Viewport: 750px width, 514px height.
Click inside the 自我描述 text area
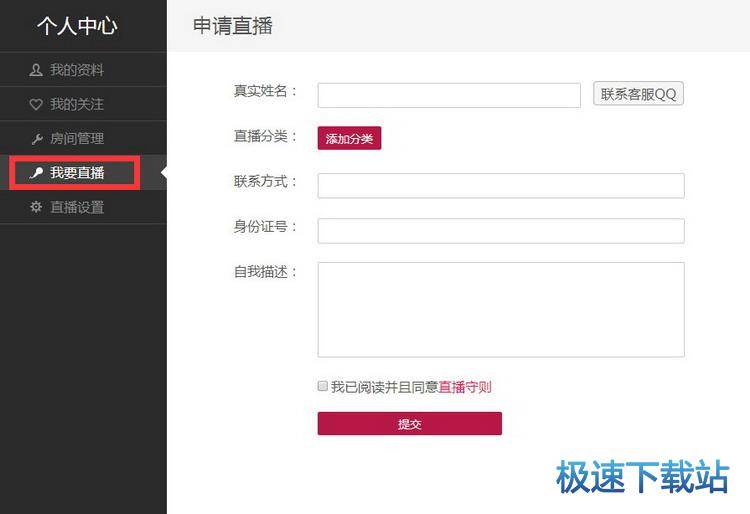tap(501, 309)
